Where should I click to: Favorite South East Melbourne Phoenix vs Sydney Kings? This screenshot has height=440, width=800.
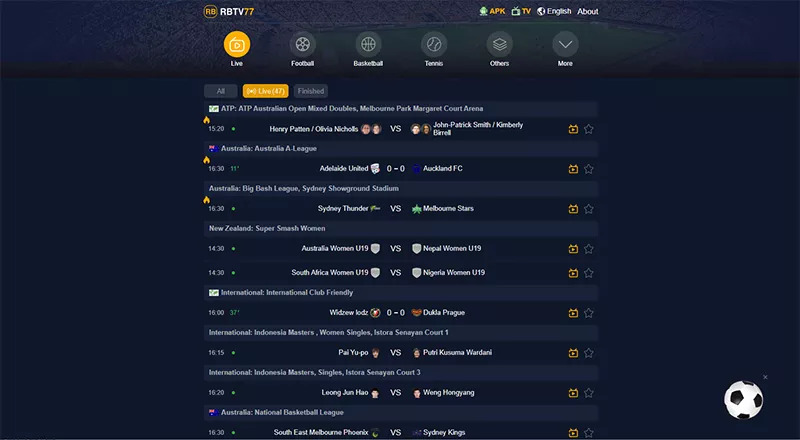point(589,433)
